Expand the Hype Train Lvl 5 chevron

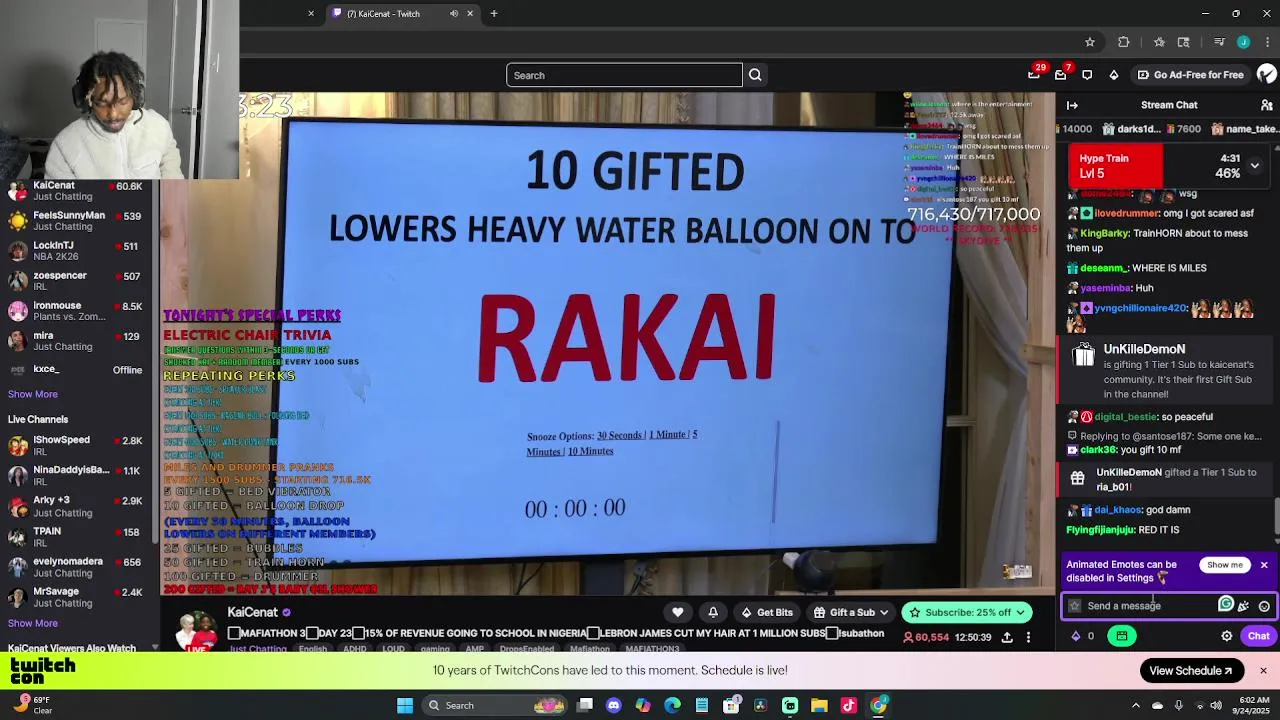(1254, 166)
